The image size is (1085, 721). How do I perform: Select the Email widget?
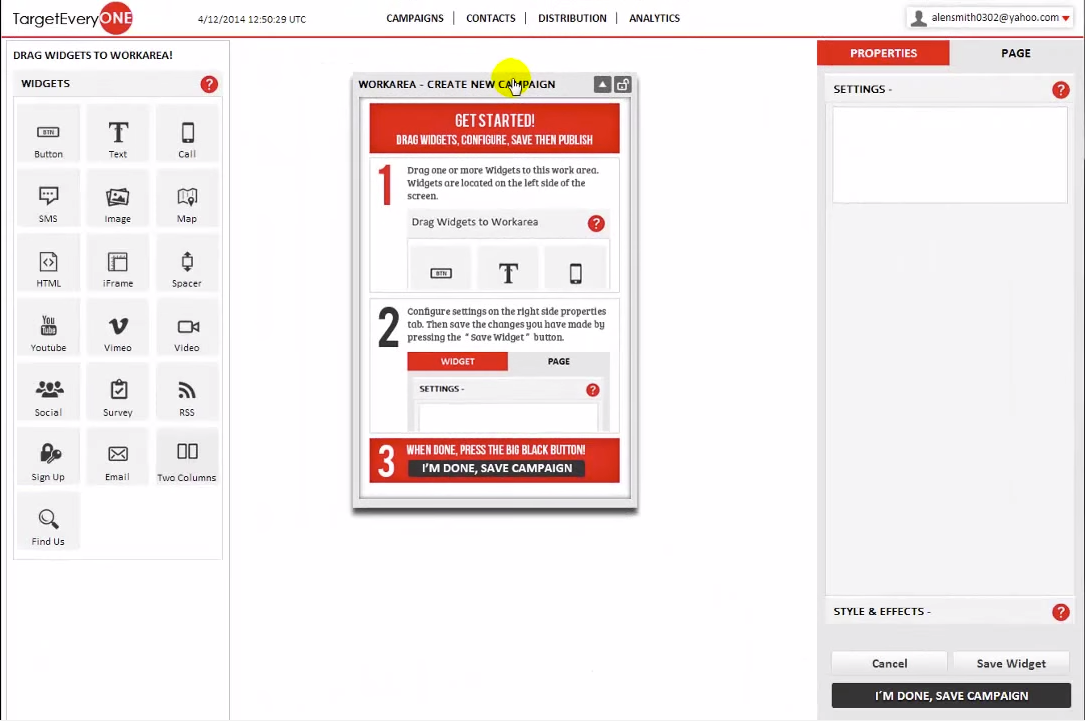pyautogui.click(x=118, y=458)
